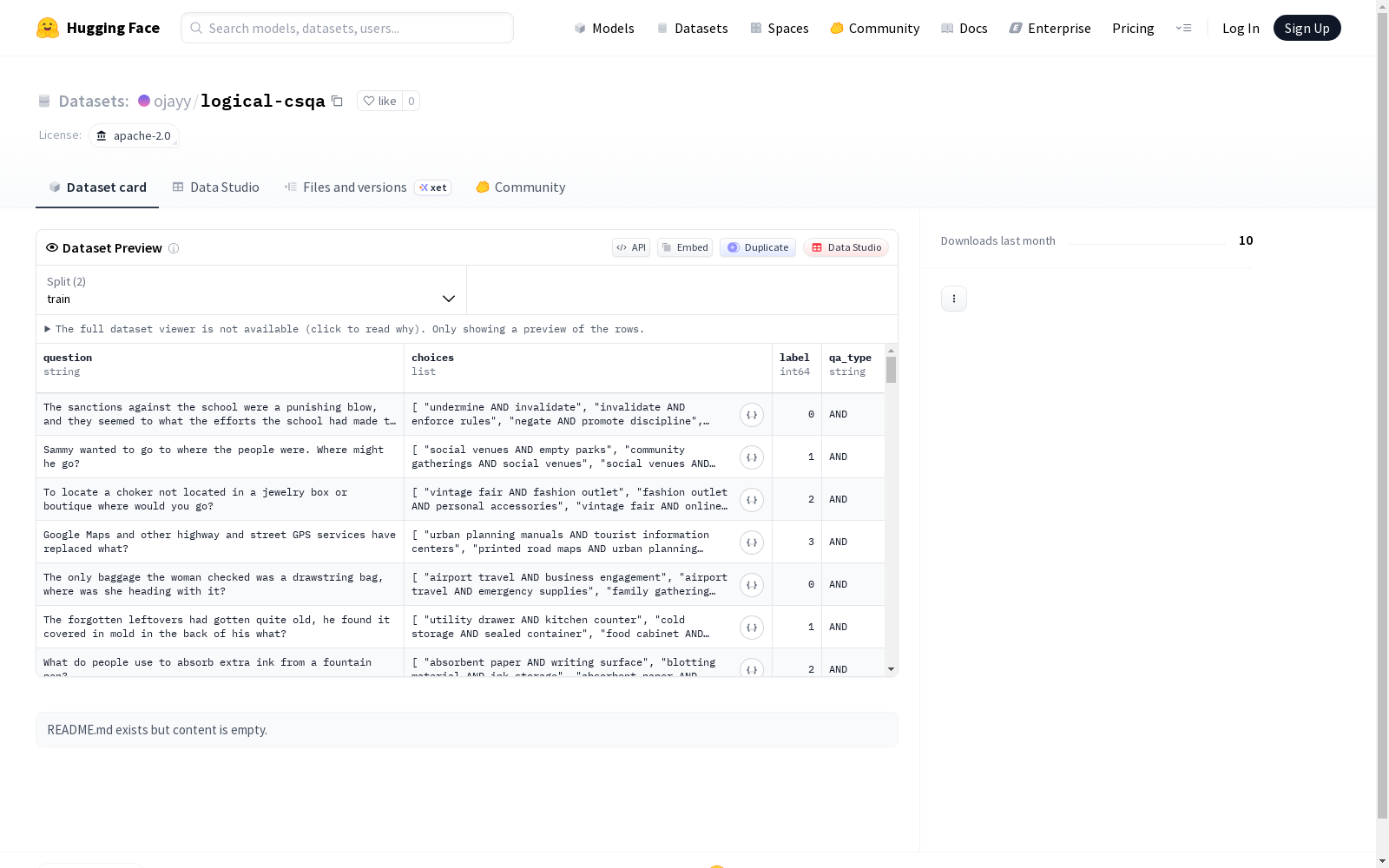Click the Datasets: breadcrumb label
This screenshot has width=1389, height=868.
tap(94, 101)
